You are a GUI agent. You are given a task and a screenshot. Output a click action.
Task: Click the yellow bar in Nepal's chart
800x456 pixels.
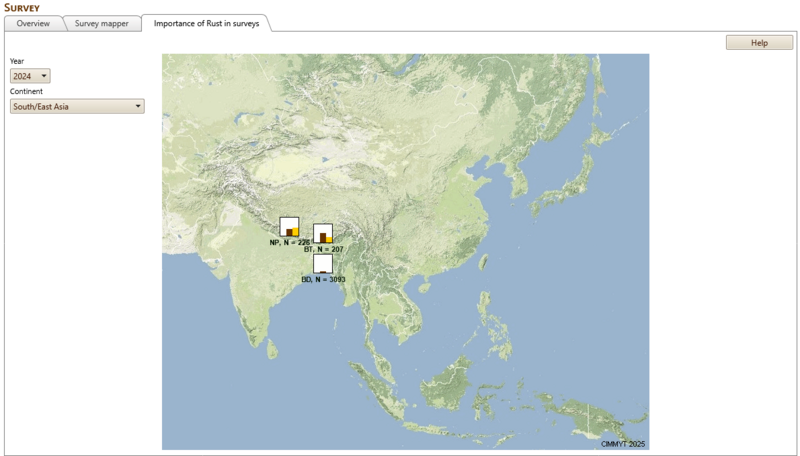(295, 232)
